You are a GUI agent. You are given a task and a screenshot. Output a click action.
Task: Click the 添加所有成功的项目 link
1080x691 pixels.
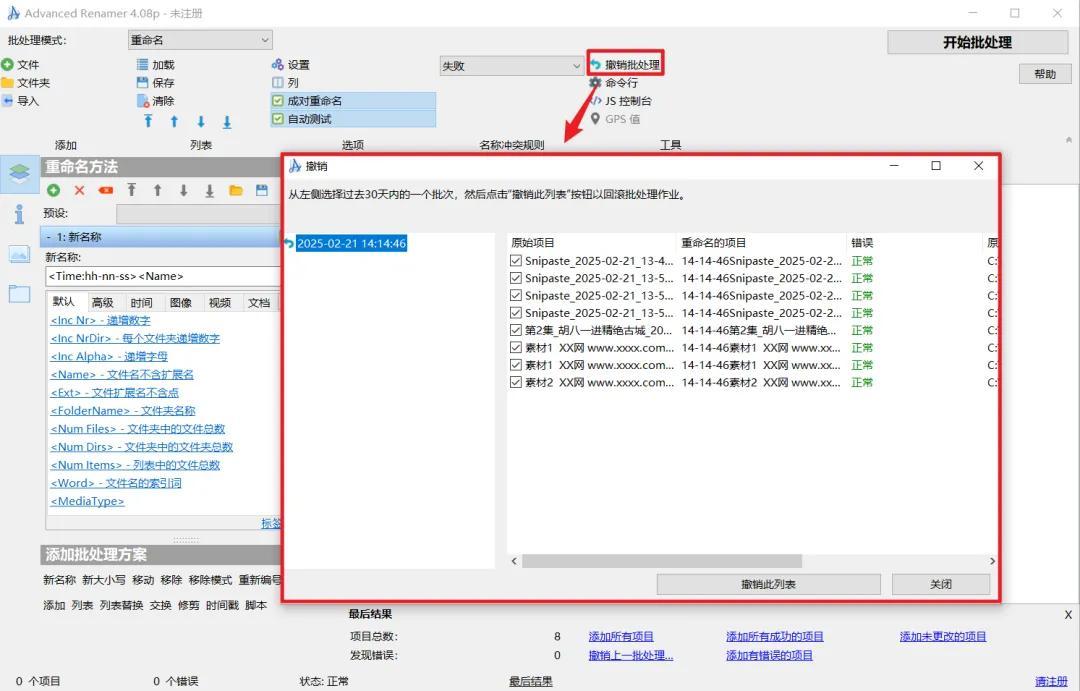[x=774, y=636]
